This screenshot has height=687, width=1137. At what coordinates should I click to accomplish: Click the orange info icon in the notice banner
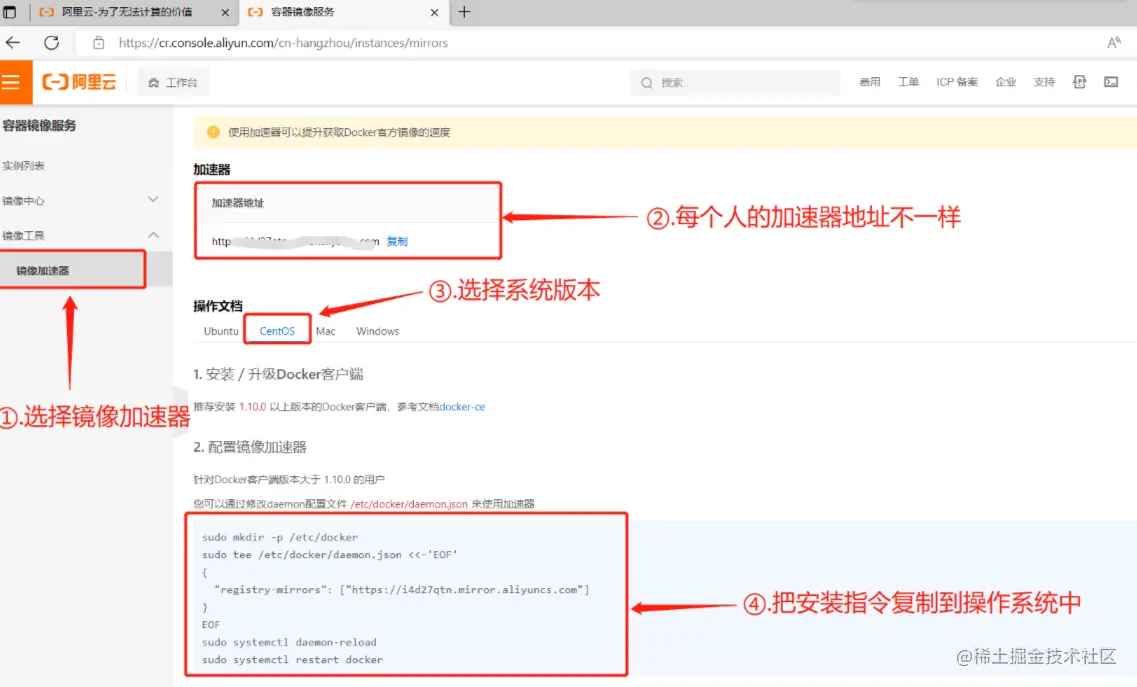point(213,132)
